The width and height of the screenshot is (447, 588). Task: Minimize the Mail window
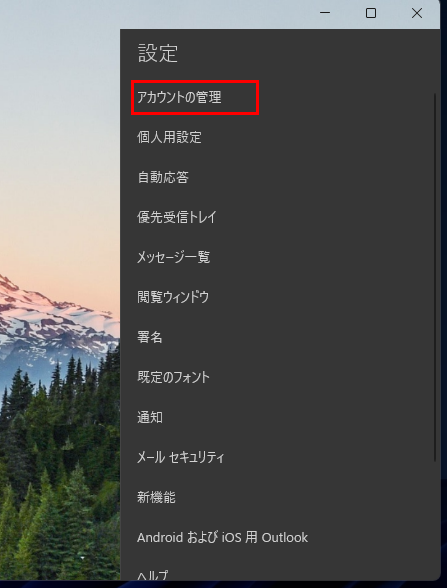[325, 13]
